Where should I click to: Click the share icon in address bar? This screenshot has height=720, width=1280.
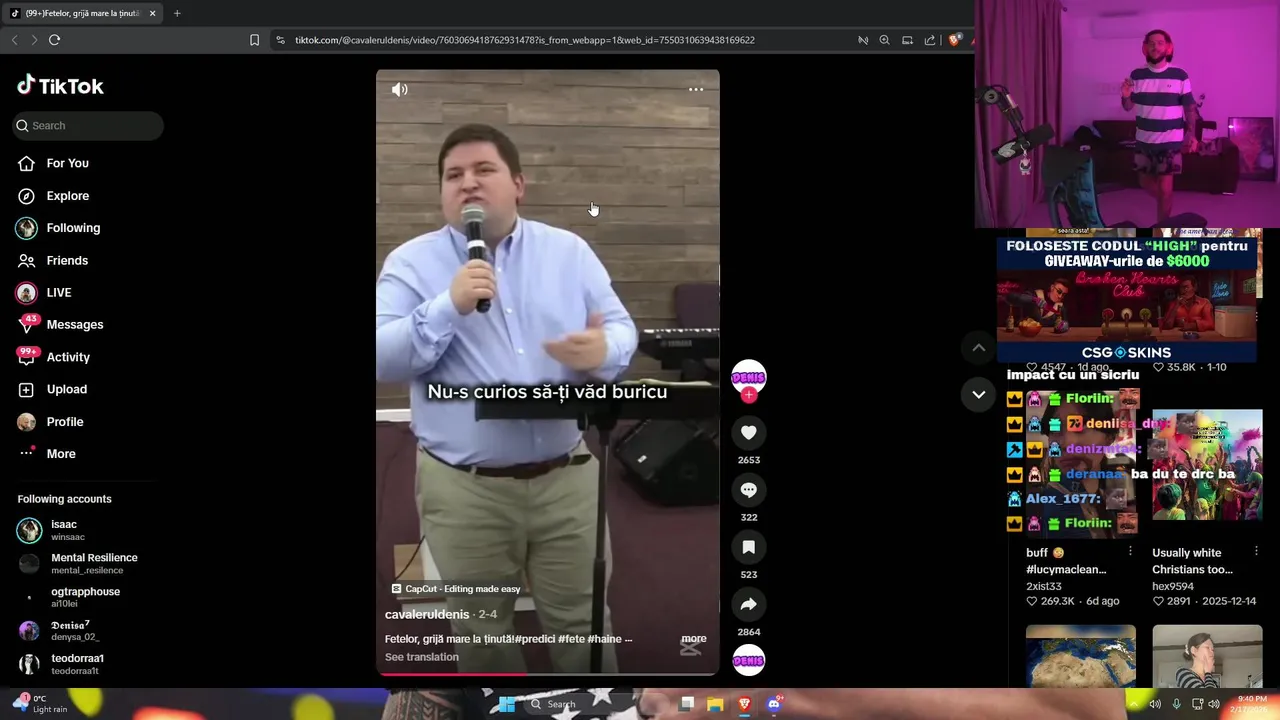pyautogui.click(x=931, y=40)
